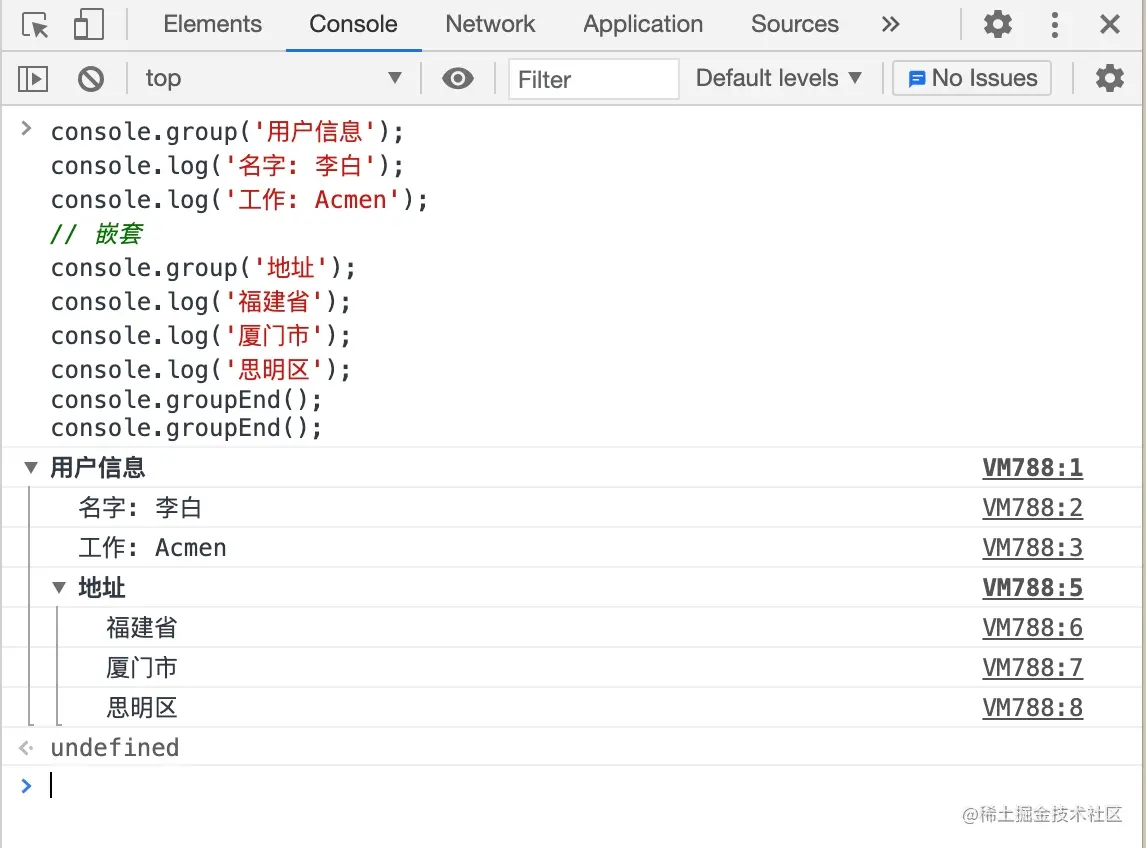This screenshot has width=1146, height=848.
Task: Show the console sidebar icon
Action: click(x=33, y=78)
